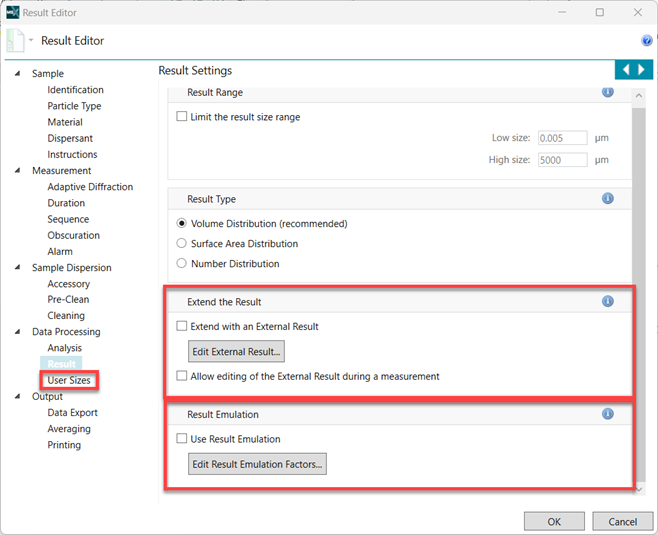Click Edit External Result button
Image resolution: width=658 pixels, height=535 pixels.
click(x=236, y=351)
